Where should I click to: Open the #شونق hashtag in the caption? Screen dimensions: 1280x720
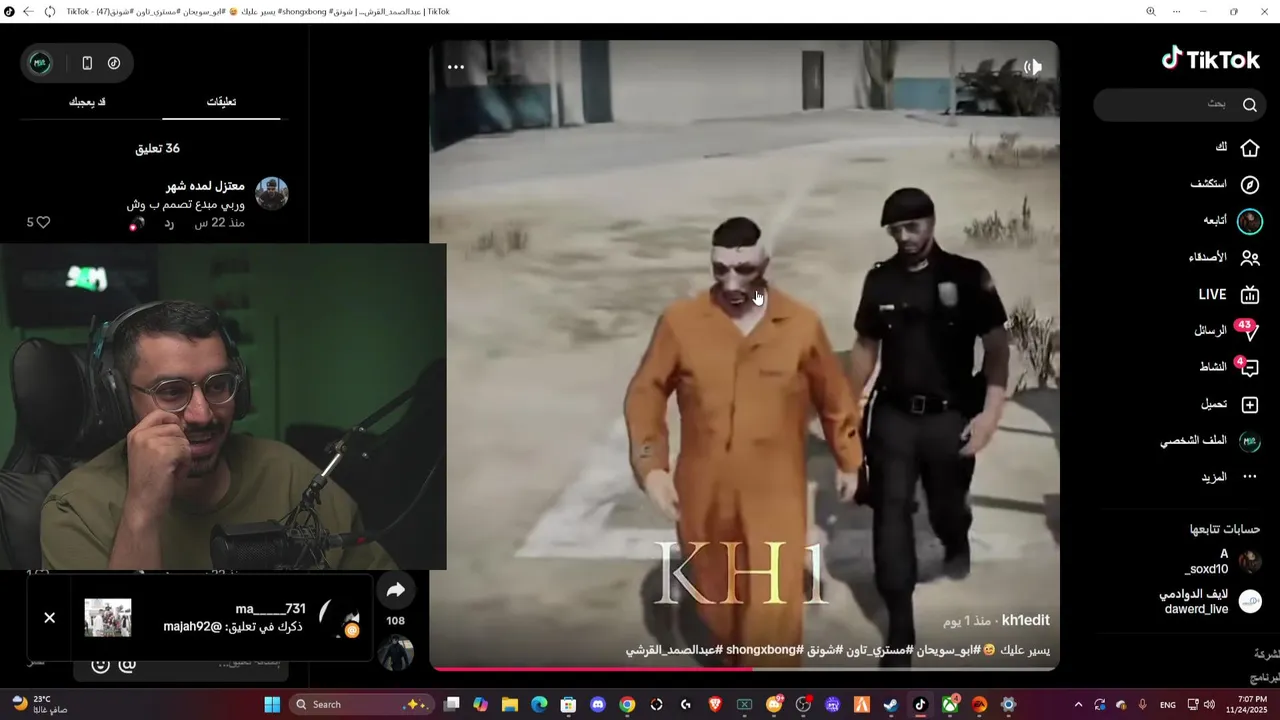click(x=824, y=650)
